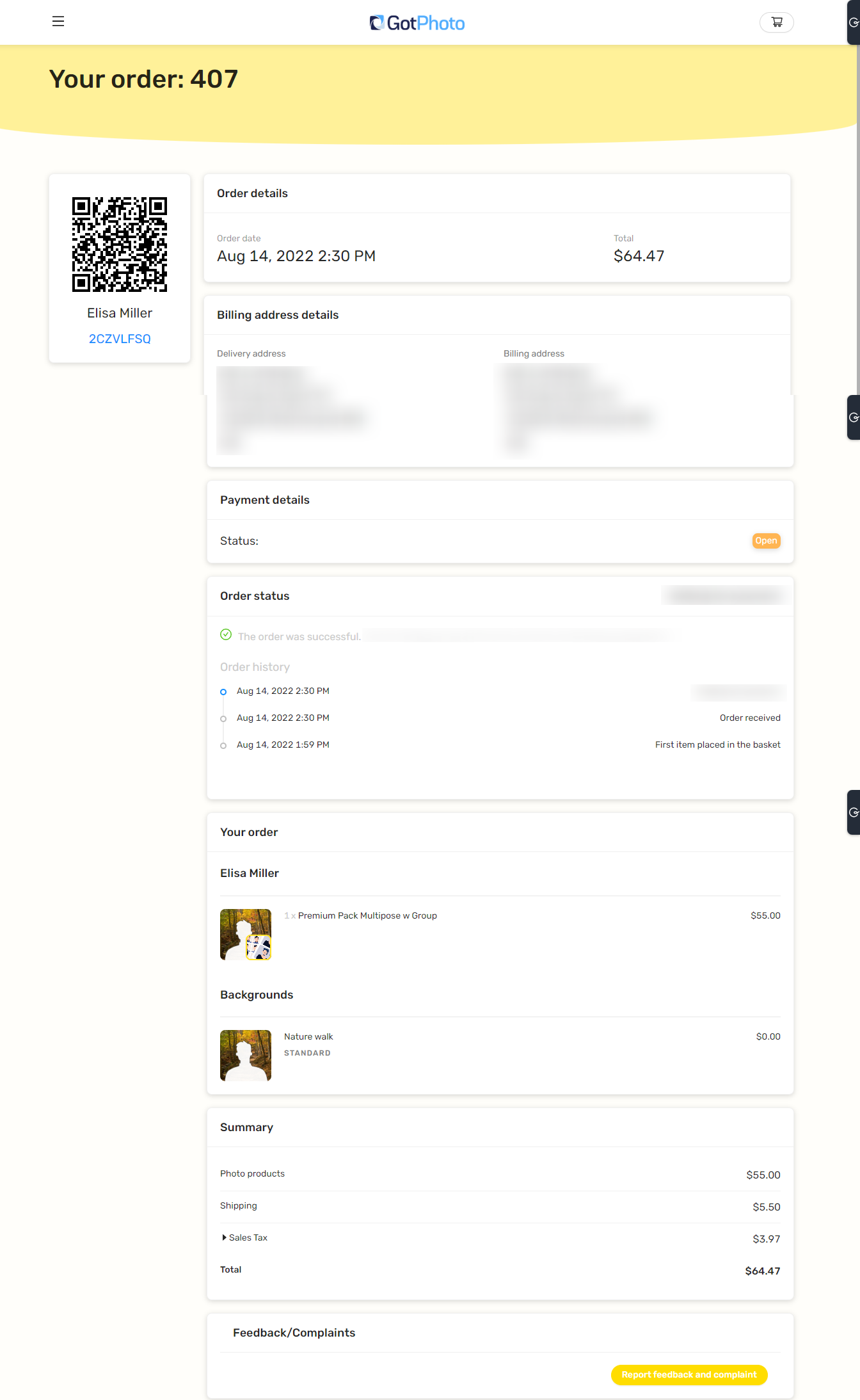Click the order date 'Aug 14, 2022 2:30 PM'
This screenshot has width=860, height=1400.
(296, 256)
